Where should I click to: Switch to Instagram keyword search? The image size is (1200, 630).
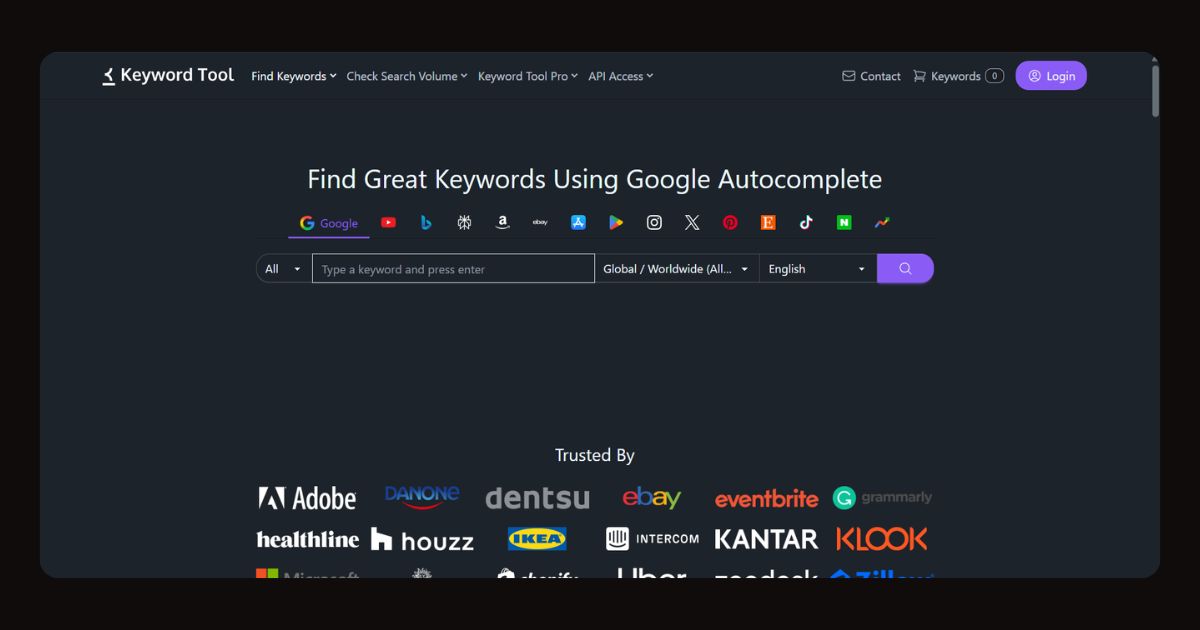(654, 223)
